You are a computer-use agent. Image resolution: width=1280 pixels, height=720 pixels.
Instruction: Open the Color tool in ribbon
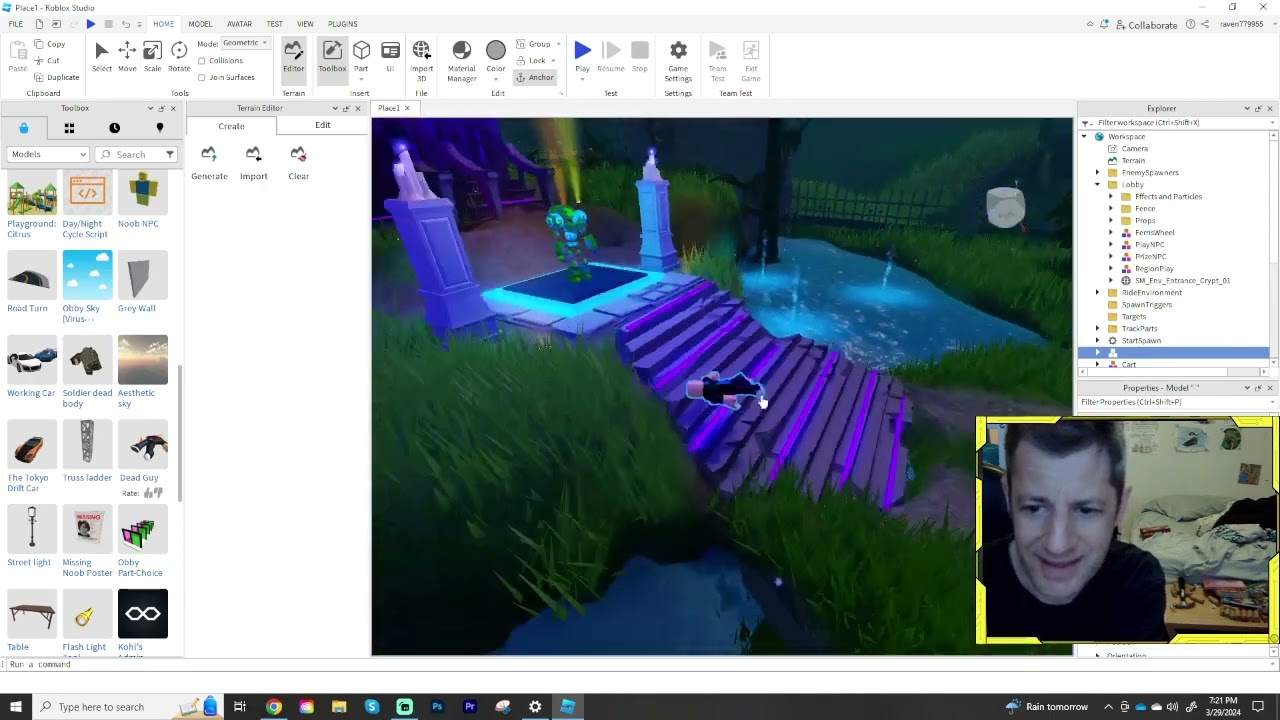496,57
